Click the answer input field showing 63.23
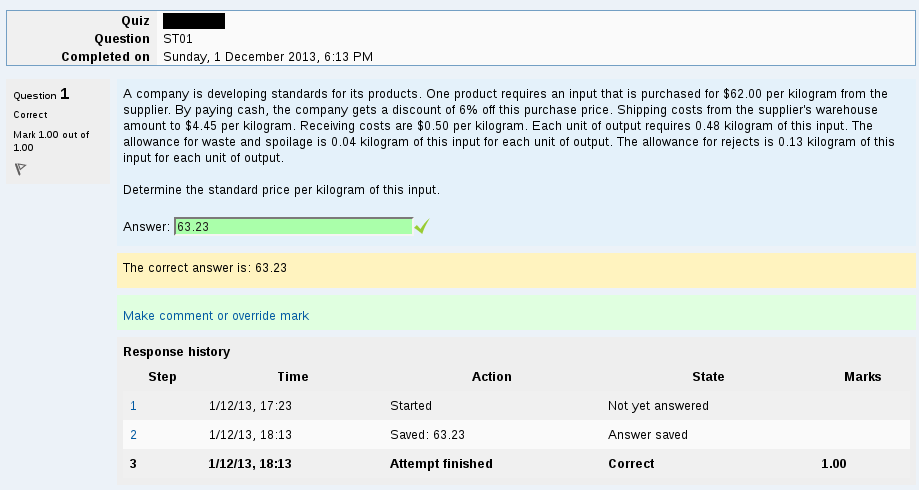The height and width of the screenshot is (490, 919). (x=294, y=226)
